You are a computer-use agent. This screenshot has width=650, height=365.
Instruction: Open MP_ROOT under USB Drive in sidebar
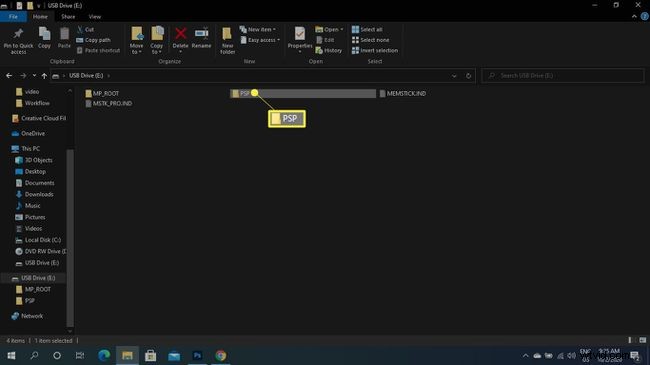tap(33, 289)
